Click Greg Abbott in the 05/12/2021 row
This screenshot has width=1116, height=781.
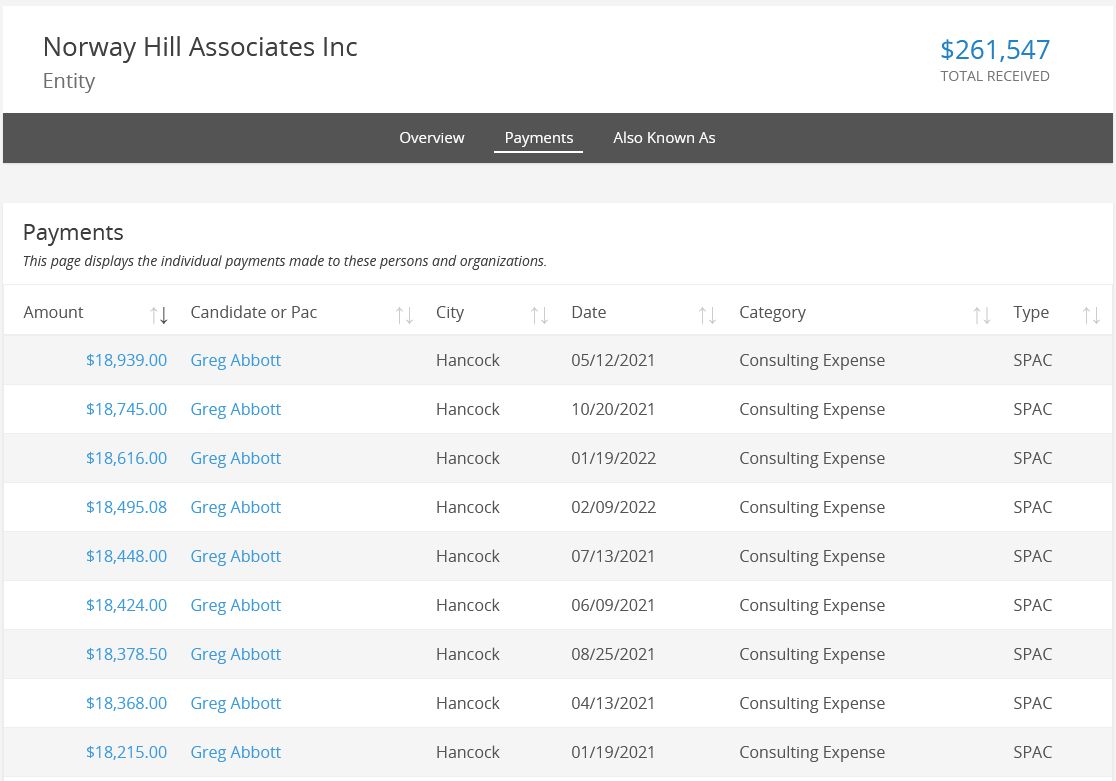(x=236, y=360)
